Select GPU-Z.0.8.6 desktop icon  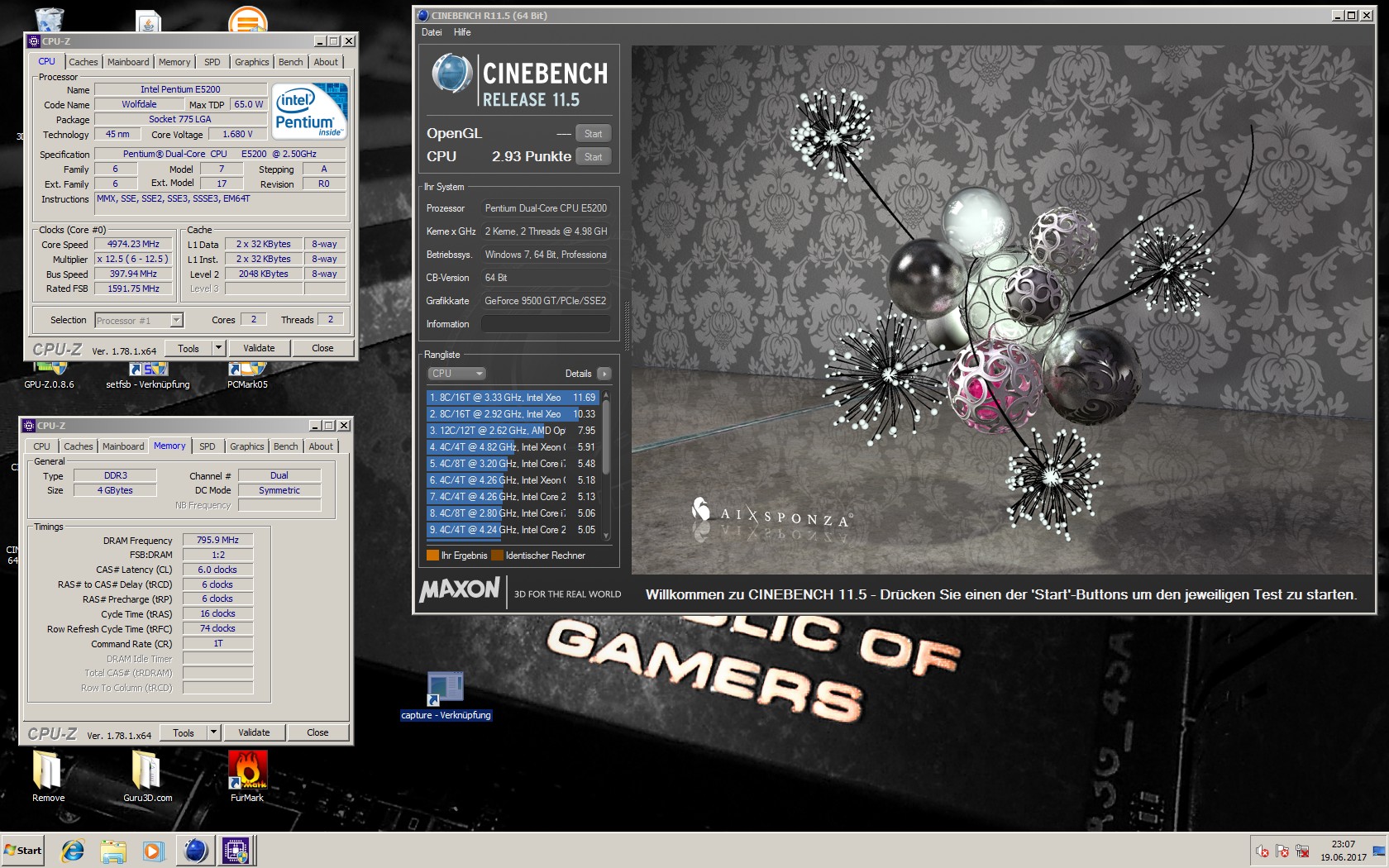pos(49,376)
